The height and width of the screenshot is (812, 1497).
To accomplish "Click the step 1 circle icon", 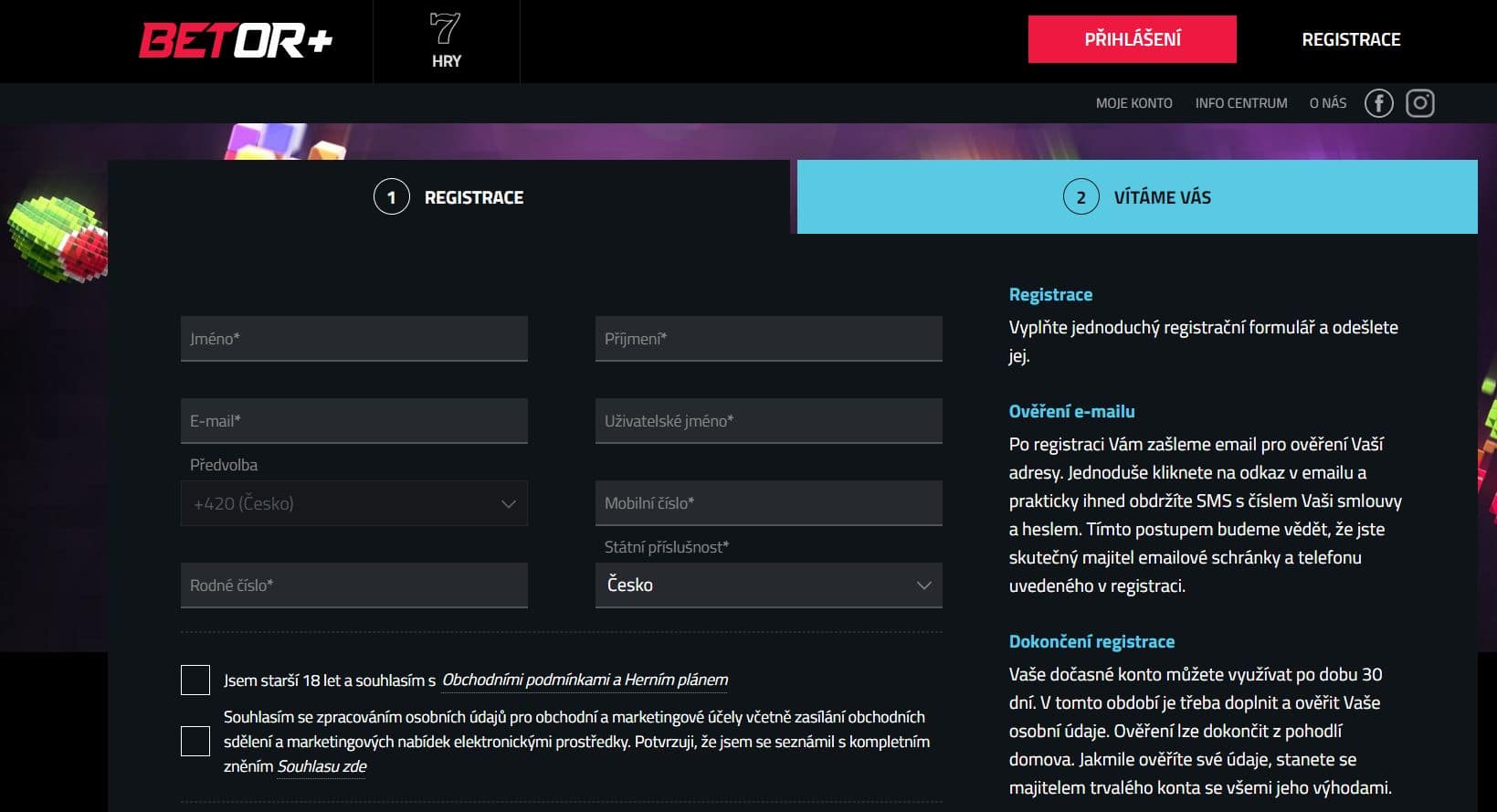I will click(392, 197).
